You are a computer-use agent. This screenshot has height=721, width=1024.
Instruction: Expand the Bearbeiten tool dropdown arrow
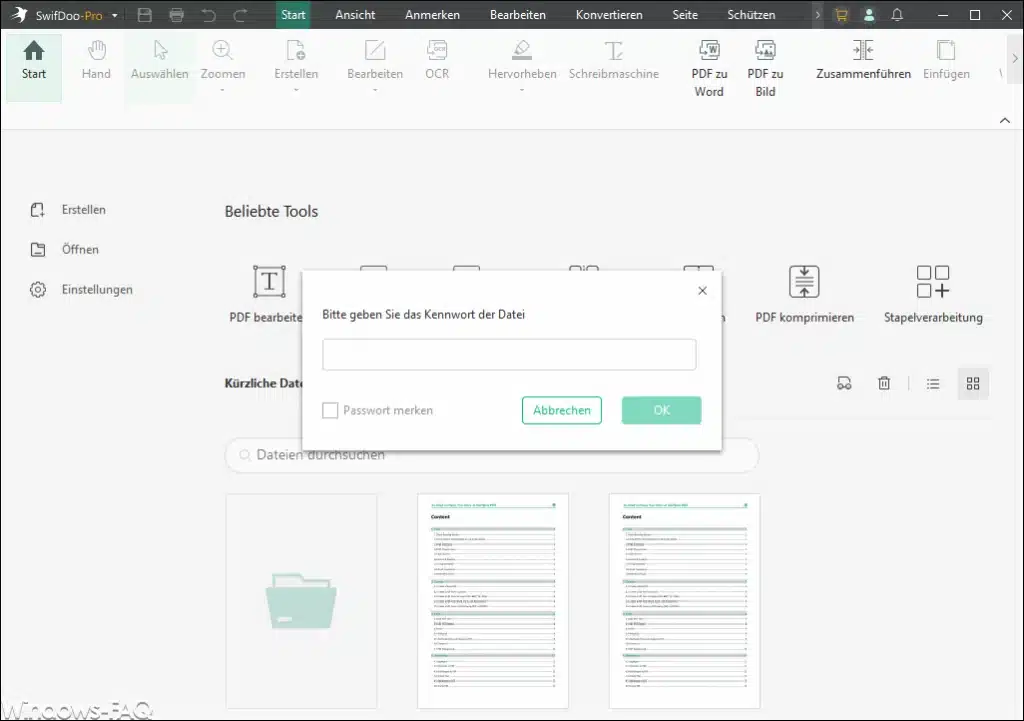click(x=375, y=90)
